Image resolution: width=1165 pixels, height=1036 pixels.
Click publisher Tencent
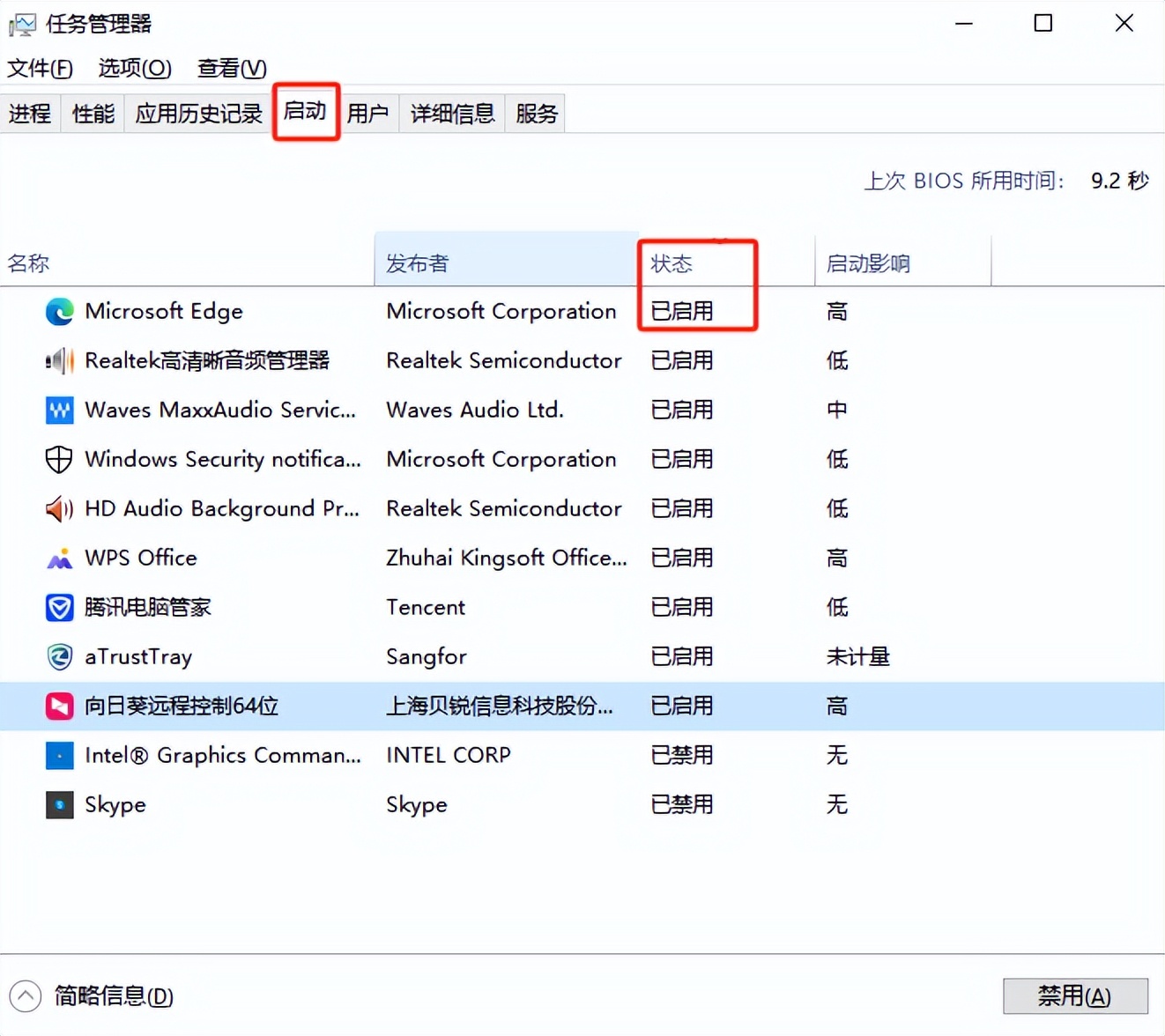426,607
